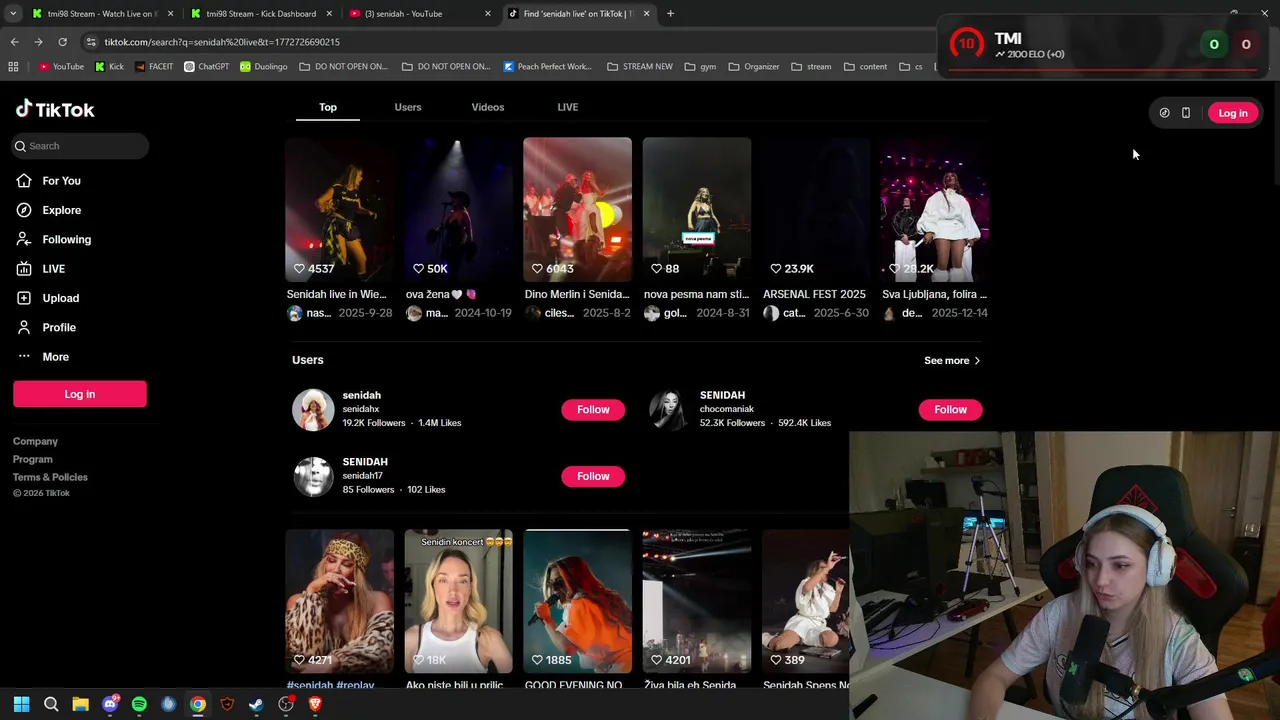The image size is (1280, 720).
Task: Switch to 'Kick Dashboard' browser tab
Action: 260,14
